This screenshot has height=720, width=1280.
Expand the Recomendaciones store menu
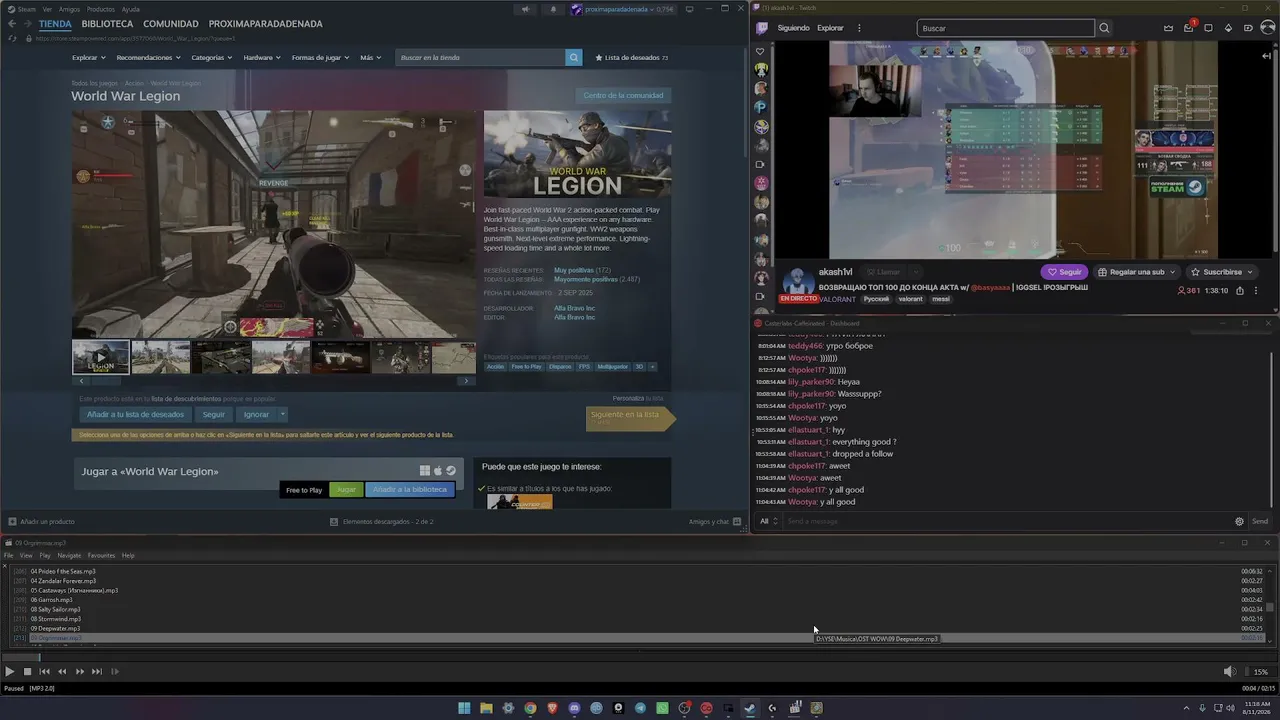tap(148, 58)
